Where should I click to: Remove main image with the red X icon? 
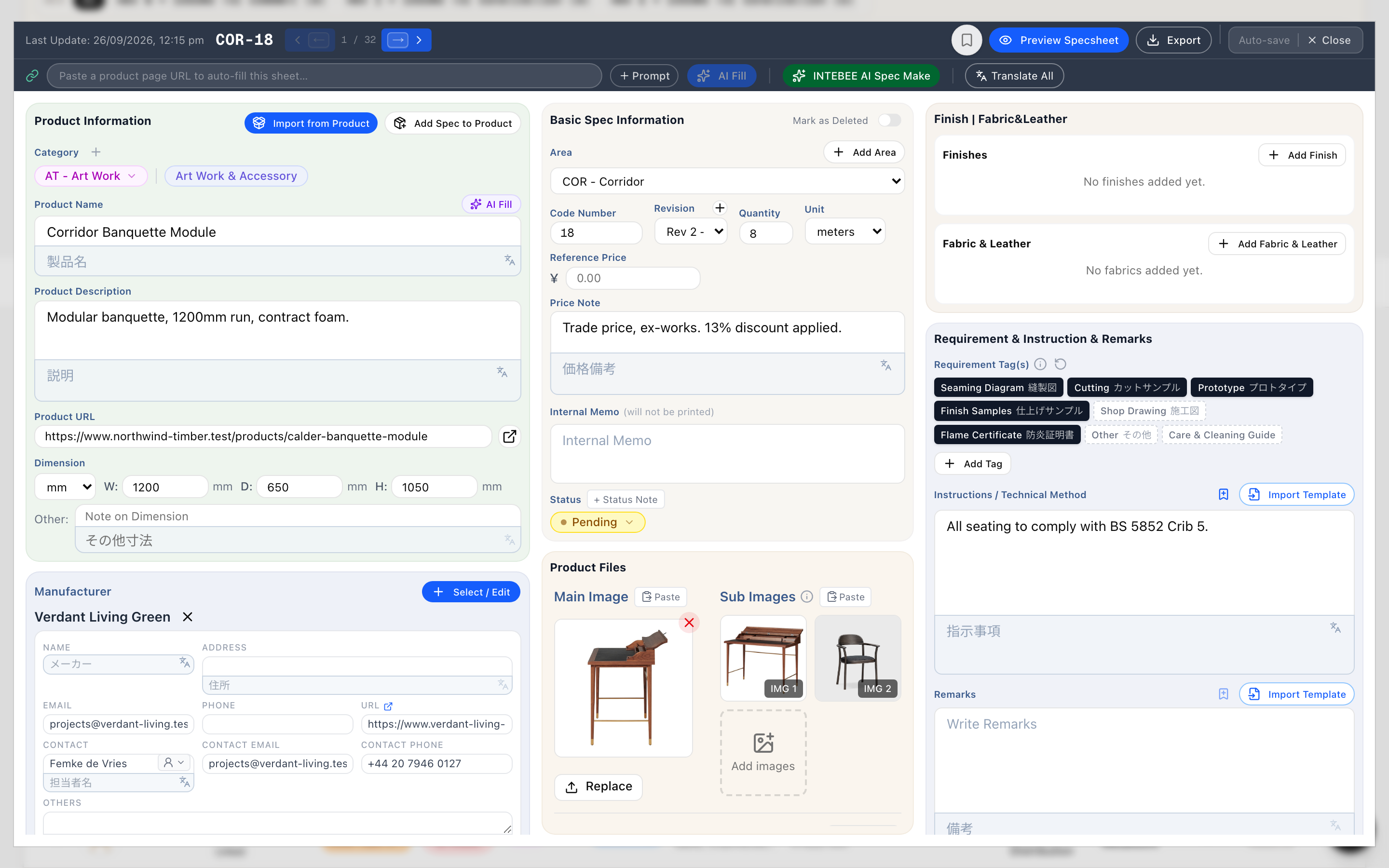(689, 622)
